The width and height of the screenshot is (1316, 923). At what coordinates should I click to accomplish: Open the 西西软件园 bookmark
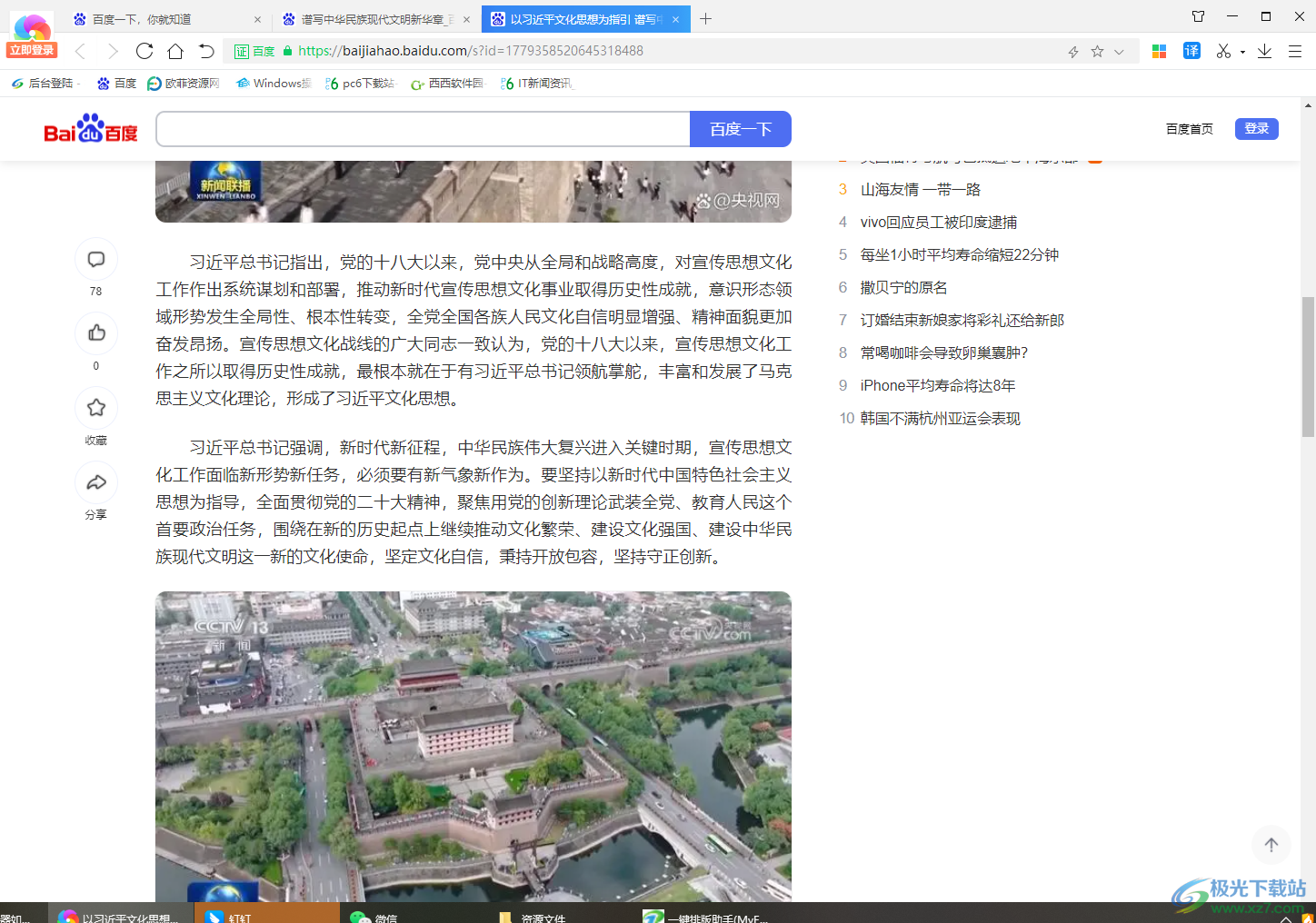coord(448,84)
